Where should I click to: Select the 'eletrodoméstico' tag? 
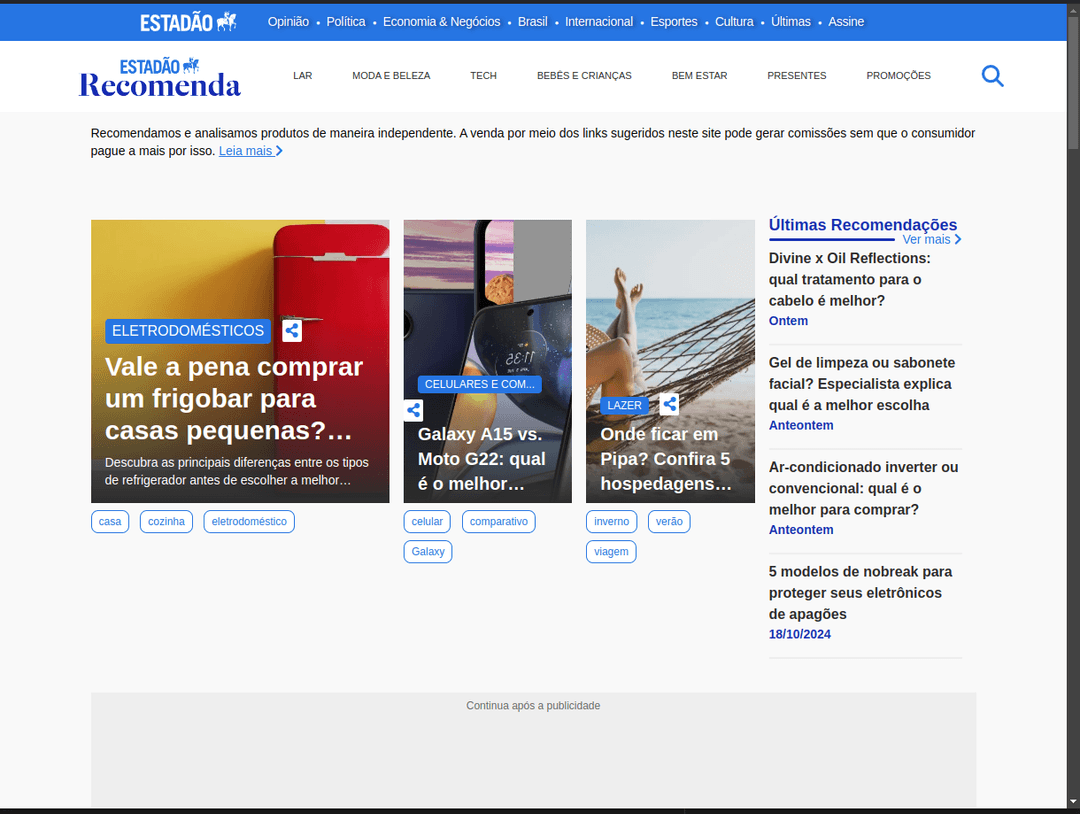point(249,522)
